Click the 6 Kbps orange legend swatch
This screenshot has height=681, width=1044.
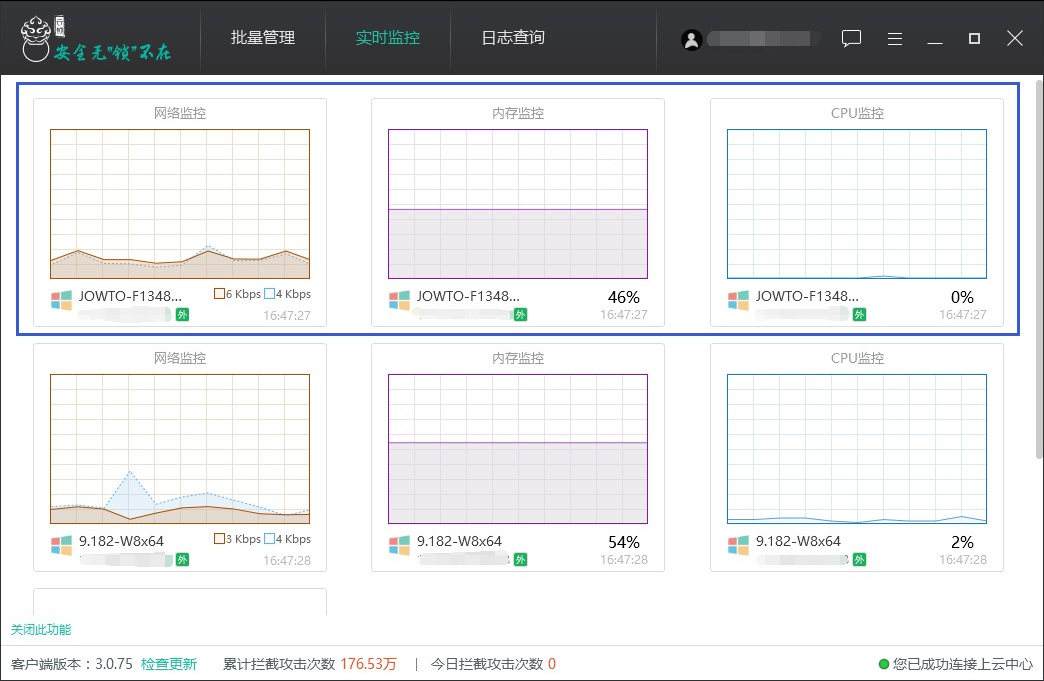click(x=219, y=294)
